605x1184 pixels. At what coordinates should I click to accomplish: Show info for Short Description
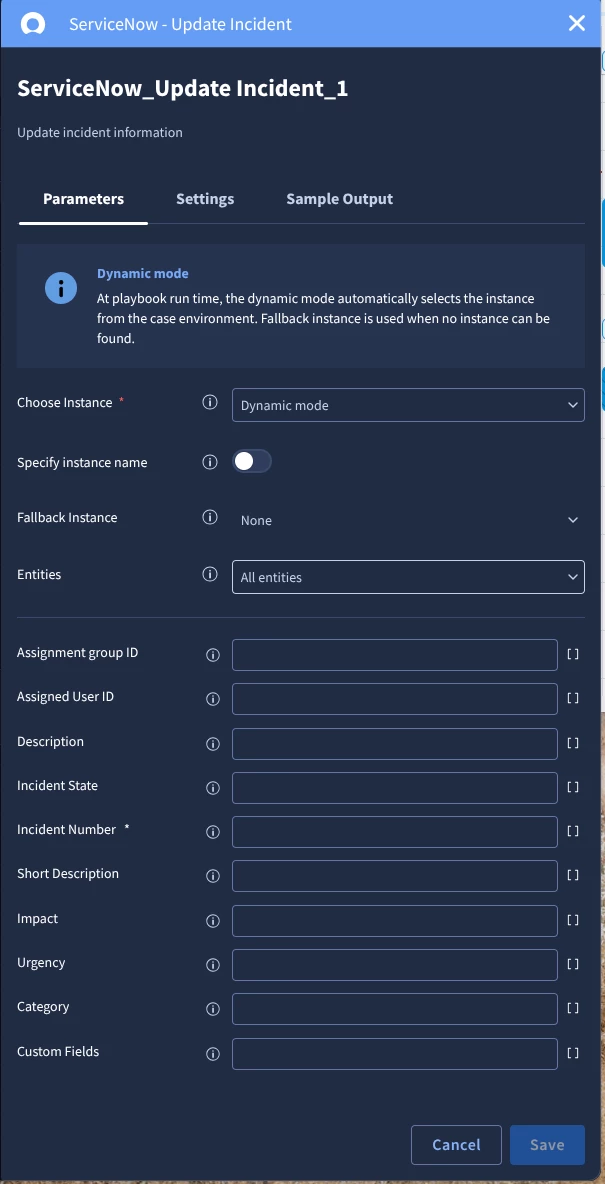point(213,876)
